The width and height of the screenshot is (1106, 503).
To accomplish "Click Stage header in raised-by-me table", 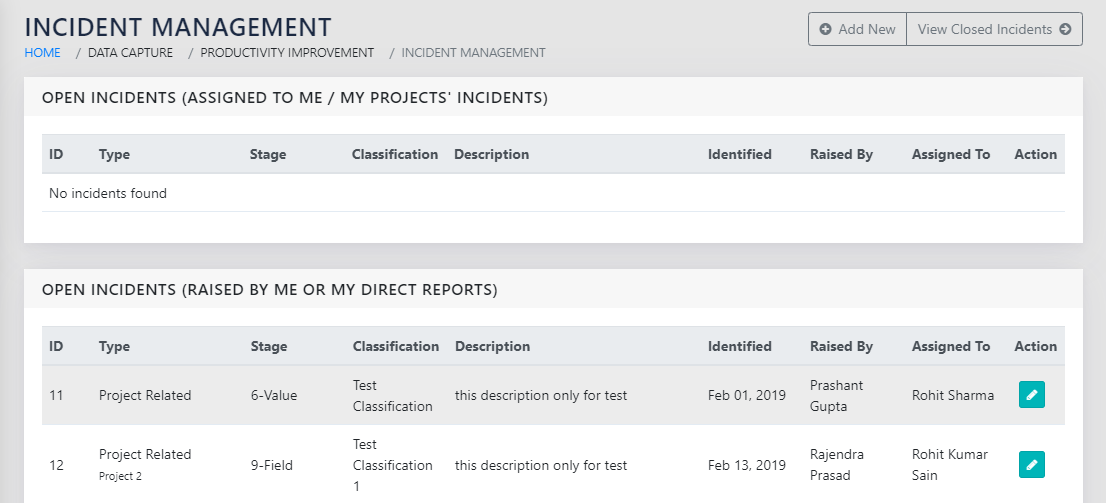I will 268,346.
